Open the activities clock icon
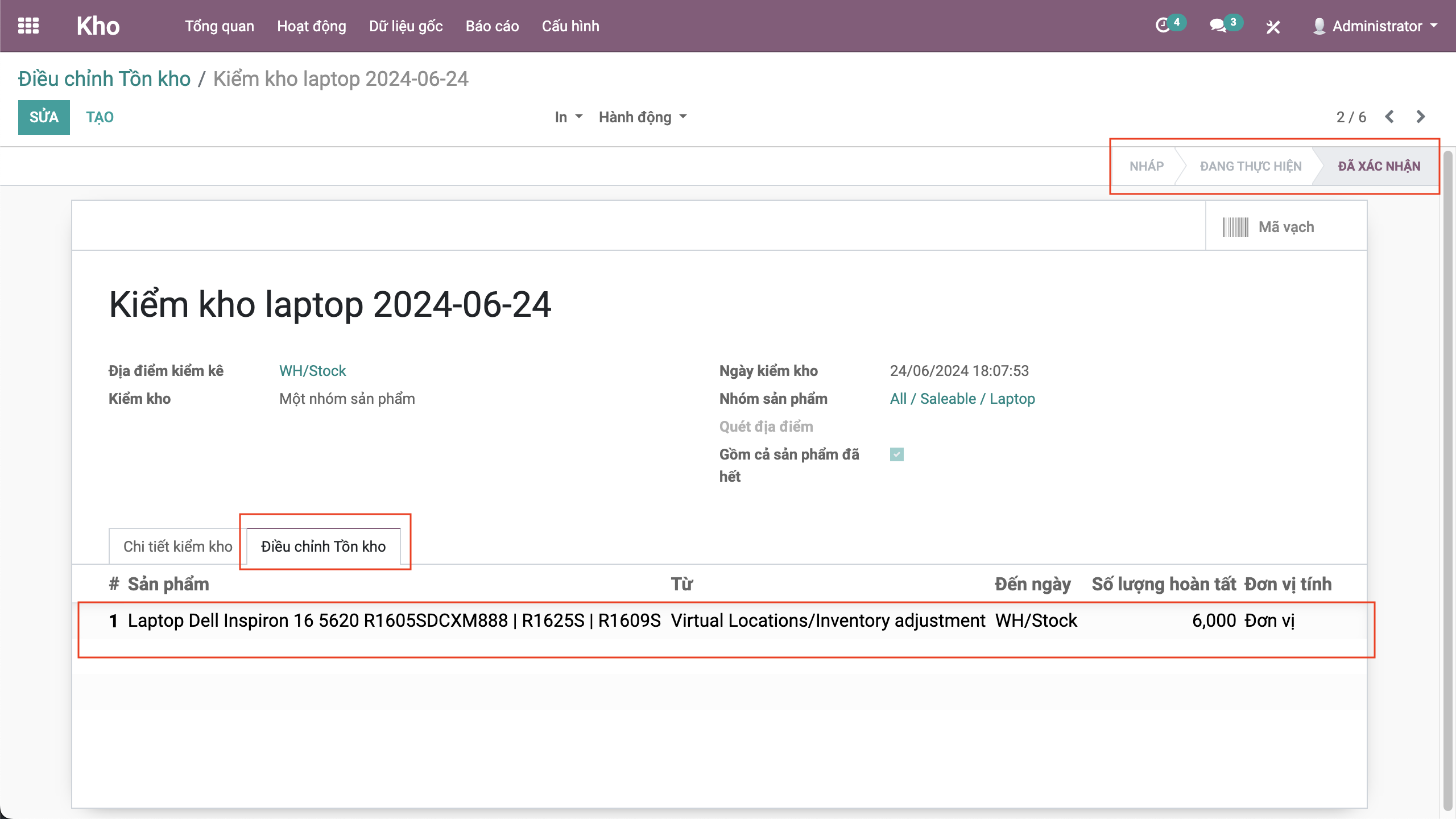This screenshot has height=819, width=1456. pos(1163,26)
